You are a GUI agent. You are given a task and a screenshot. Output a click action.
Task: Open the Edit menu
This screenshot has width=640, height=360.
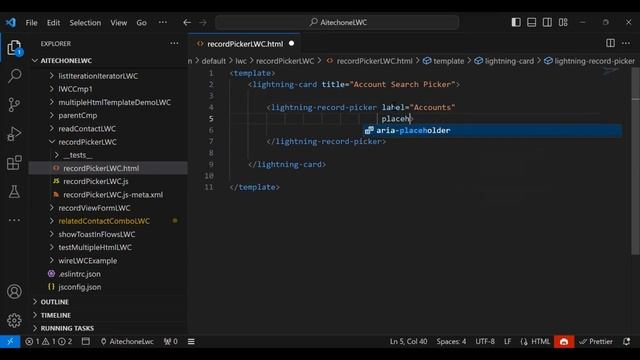(53, 22)
